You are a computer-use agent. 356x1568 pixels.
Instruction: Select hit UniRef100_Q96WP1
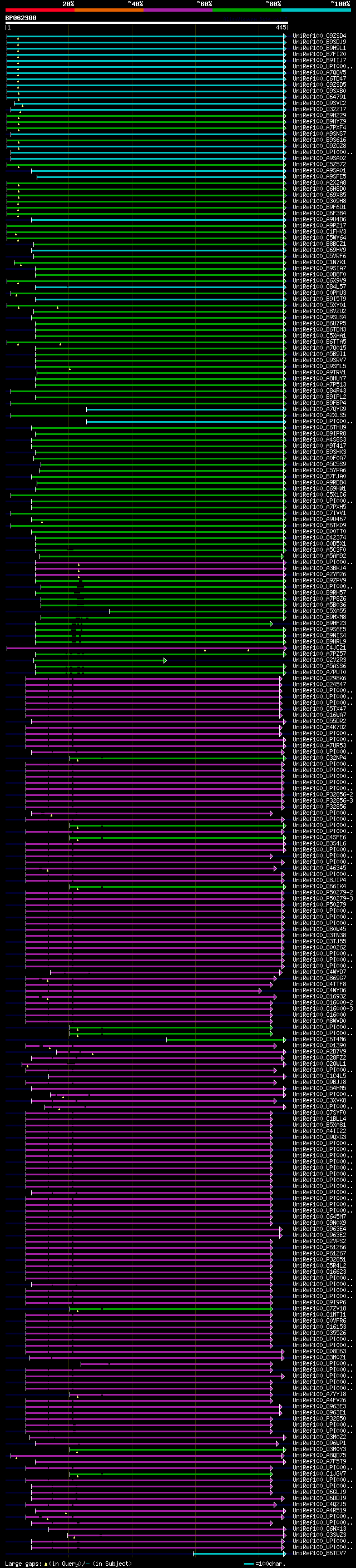click(319, 1443)
